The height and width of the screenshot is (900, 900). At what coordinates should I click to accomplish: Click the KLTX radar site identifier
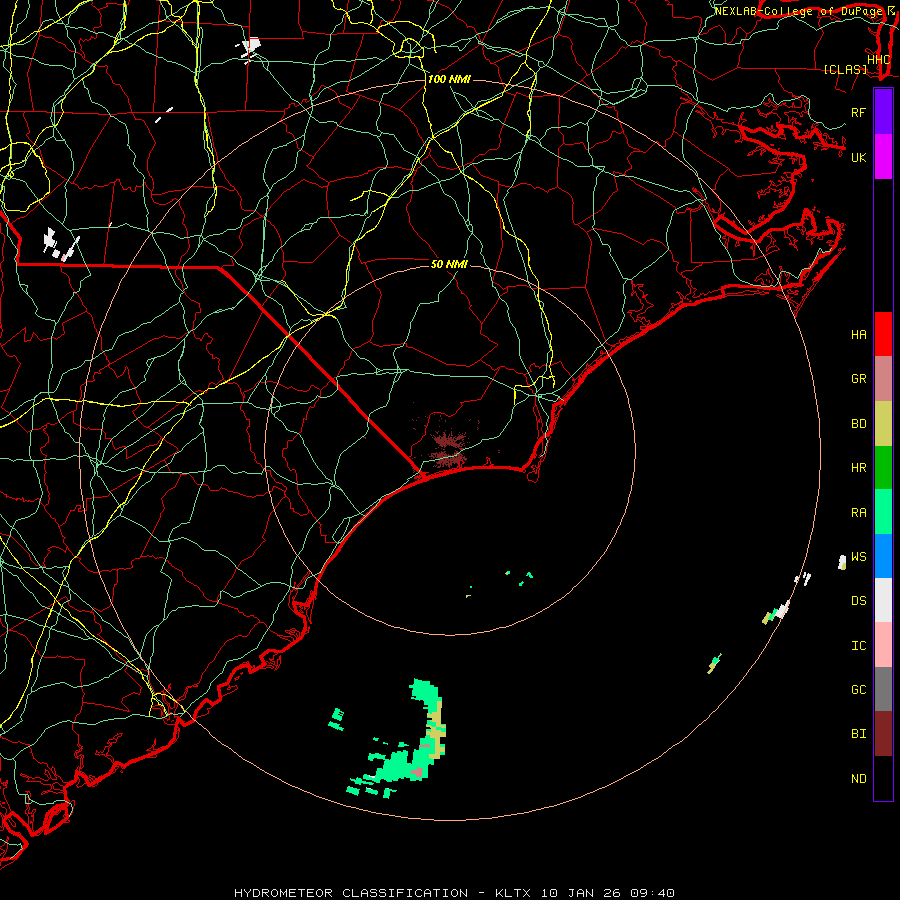[513, 893]
